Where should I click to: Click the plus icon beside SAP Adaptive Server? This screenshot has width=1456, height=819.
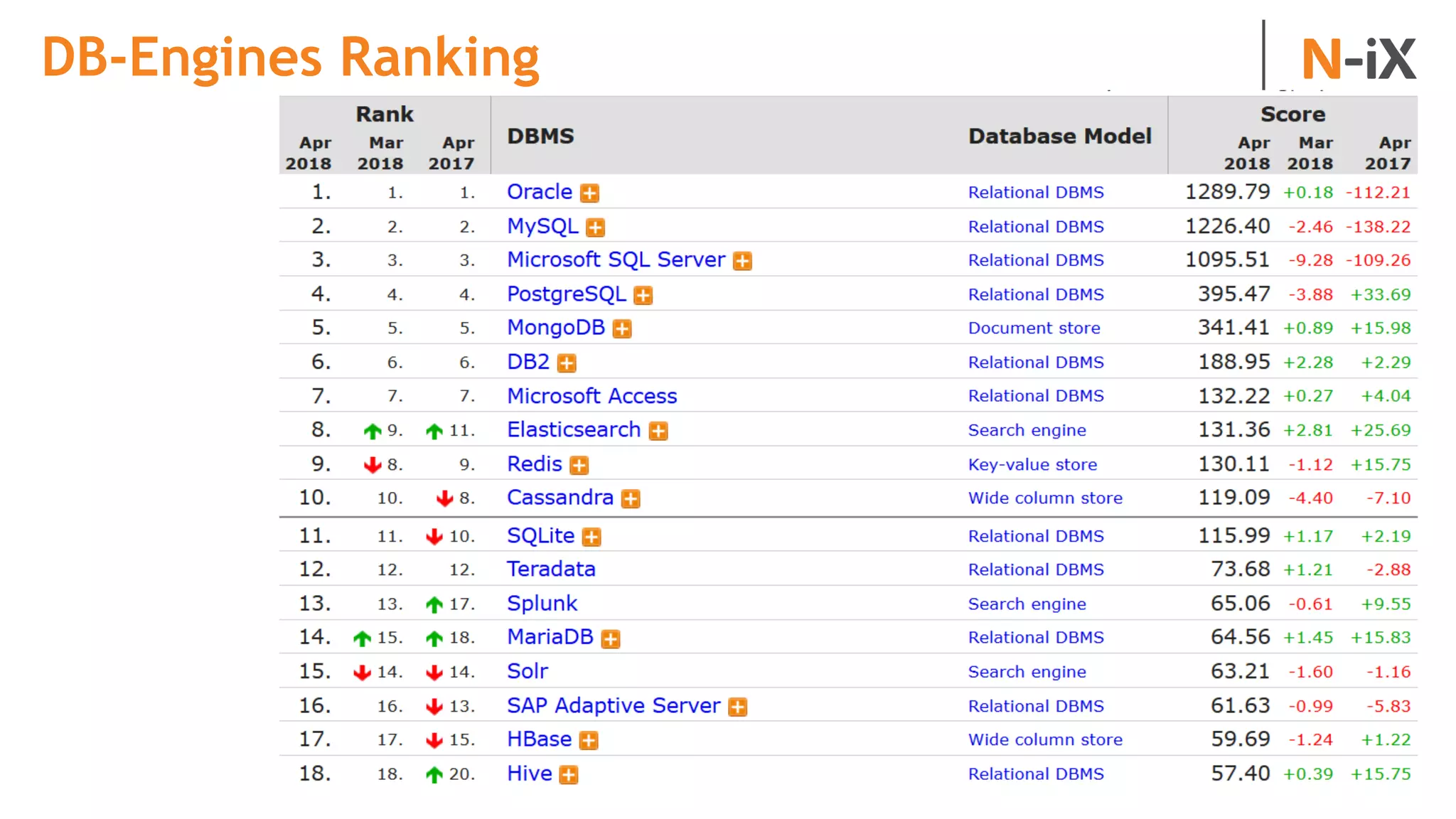(738, 707)
